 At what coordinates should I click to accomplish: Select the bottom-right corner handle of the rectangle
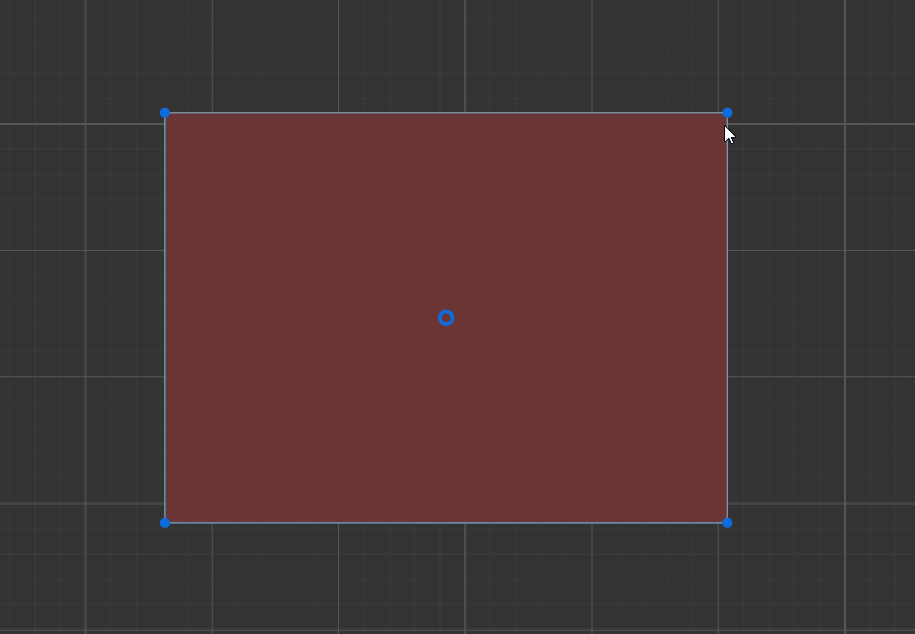[727, 522]
